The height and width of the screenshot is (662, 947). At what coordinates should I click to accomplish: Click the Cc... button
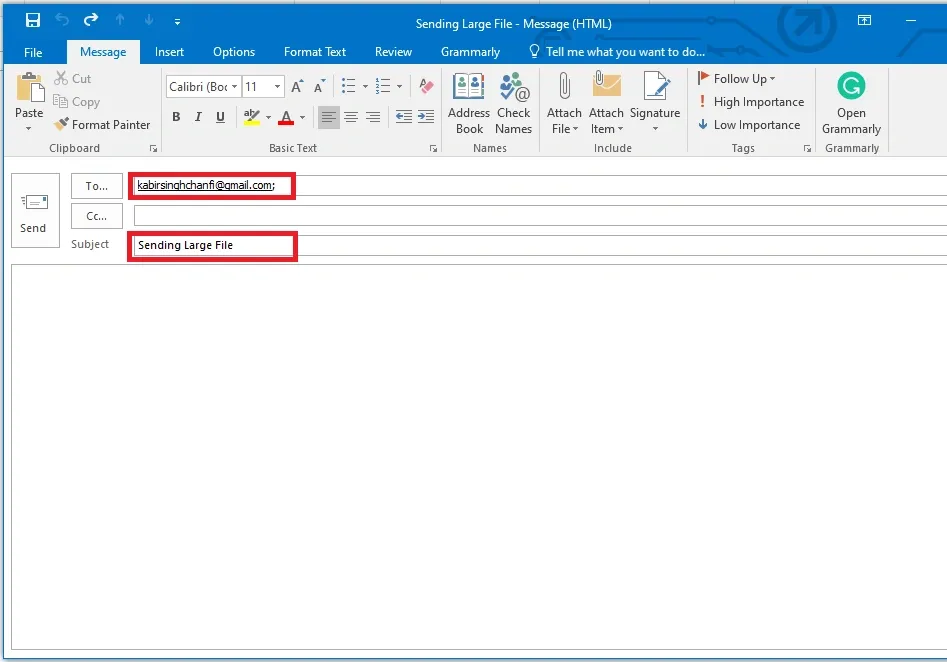click(x=97, y=216)
